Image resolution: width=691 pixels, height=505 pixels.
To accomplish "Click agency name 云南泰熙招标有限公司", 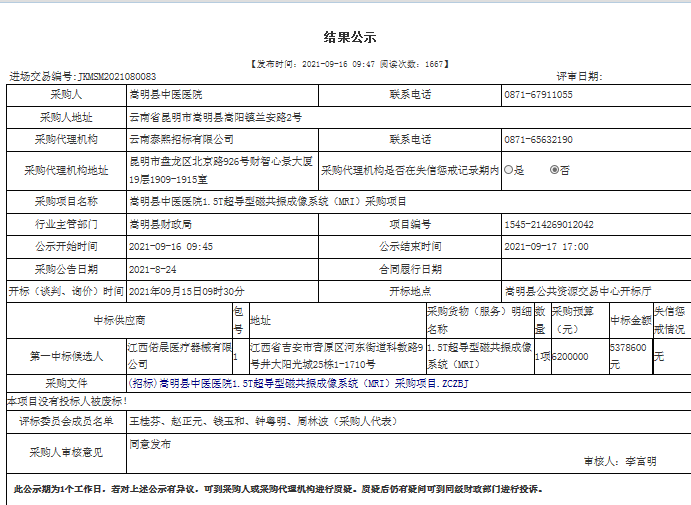I will 180,139.
